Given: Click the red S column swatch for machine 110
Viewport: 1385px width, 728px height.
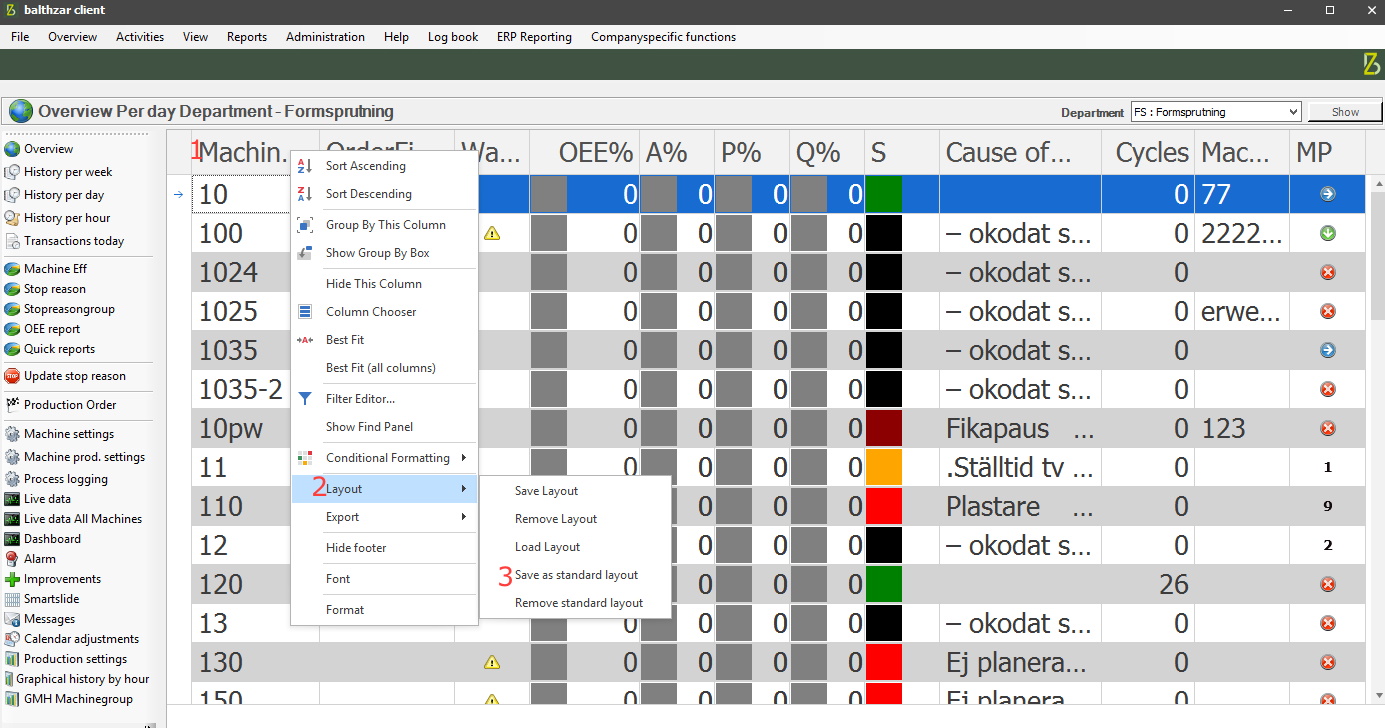Looking at the screenshot, I should pyautogui.click(x=884, y=506).
